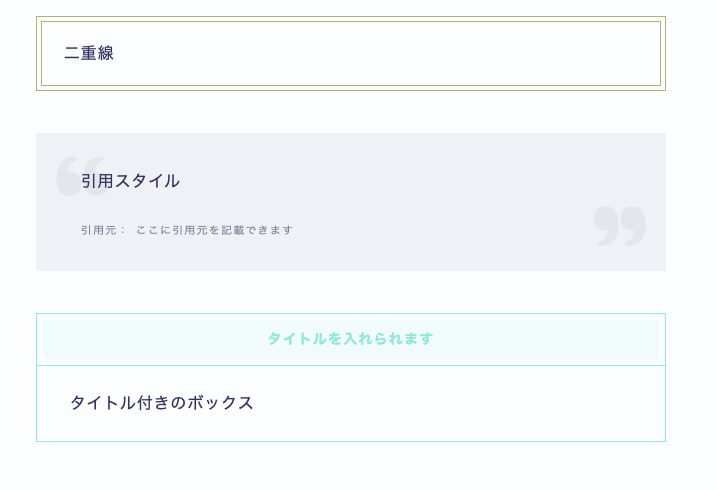Click the closing quotation mark icon
Screen dimensions: 717x490
pyautogui.click(x=620, y=226)
